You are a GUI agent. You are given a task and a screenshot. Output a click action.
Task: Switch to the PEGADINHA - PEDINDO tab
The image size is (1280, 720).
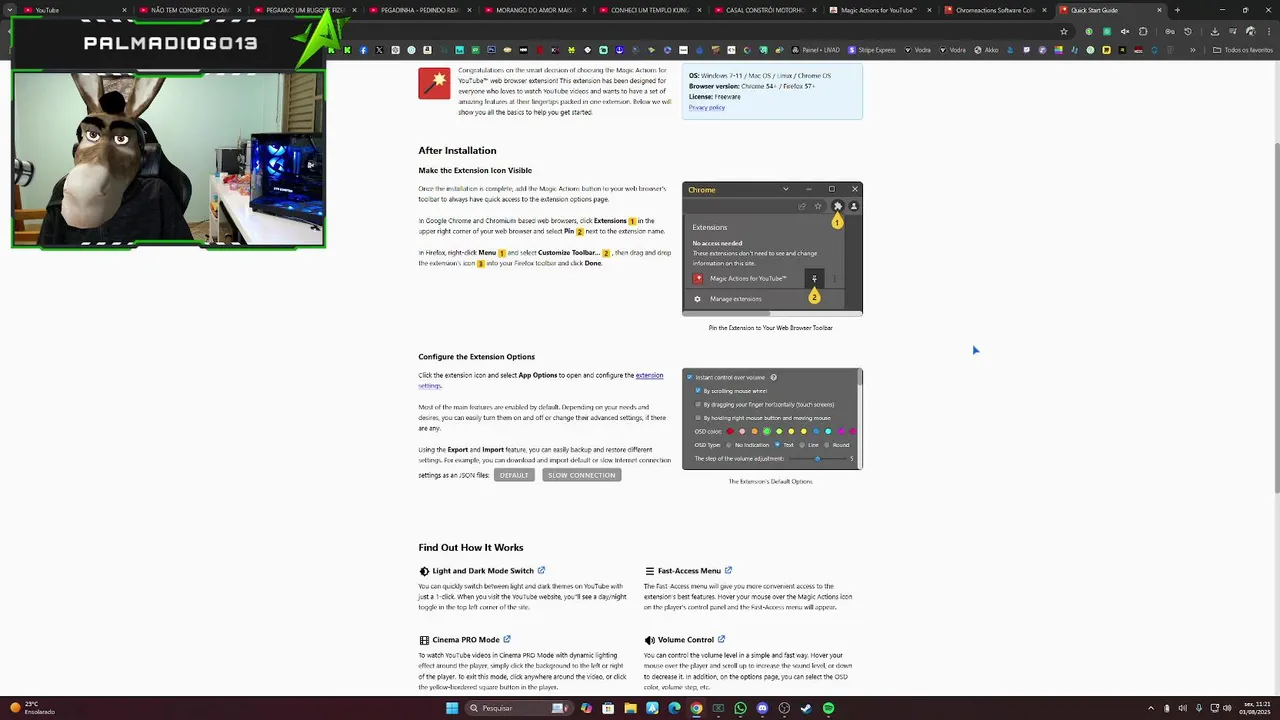pos(420,10)
